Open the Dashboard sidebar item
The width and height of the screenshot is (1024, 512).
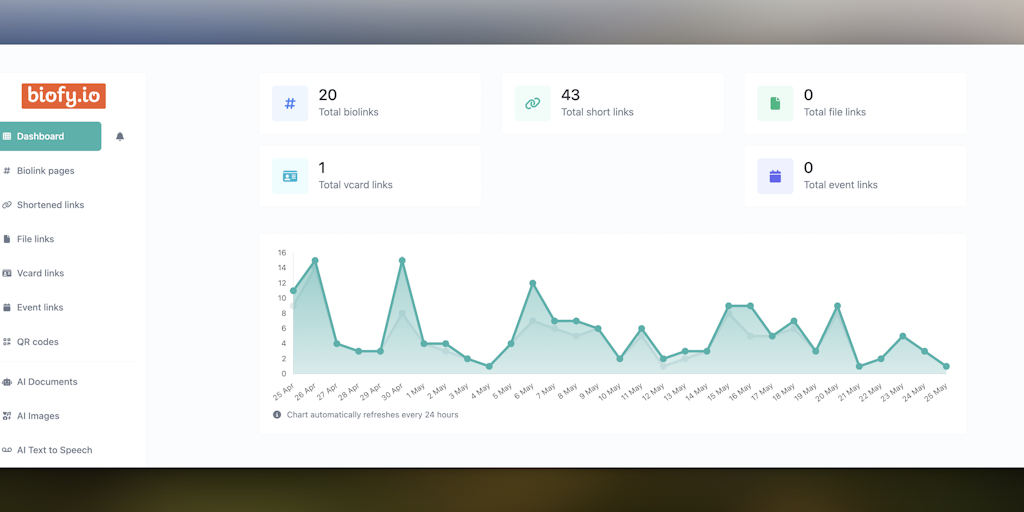pyautogui.click(x=50, y=136)
